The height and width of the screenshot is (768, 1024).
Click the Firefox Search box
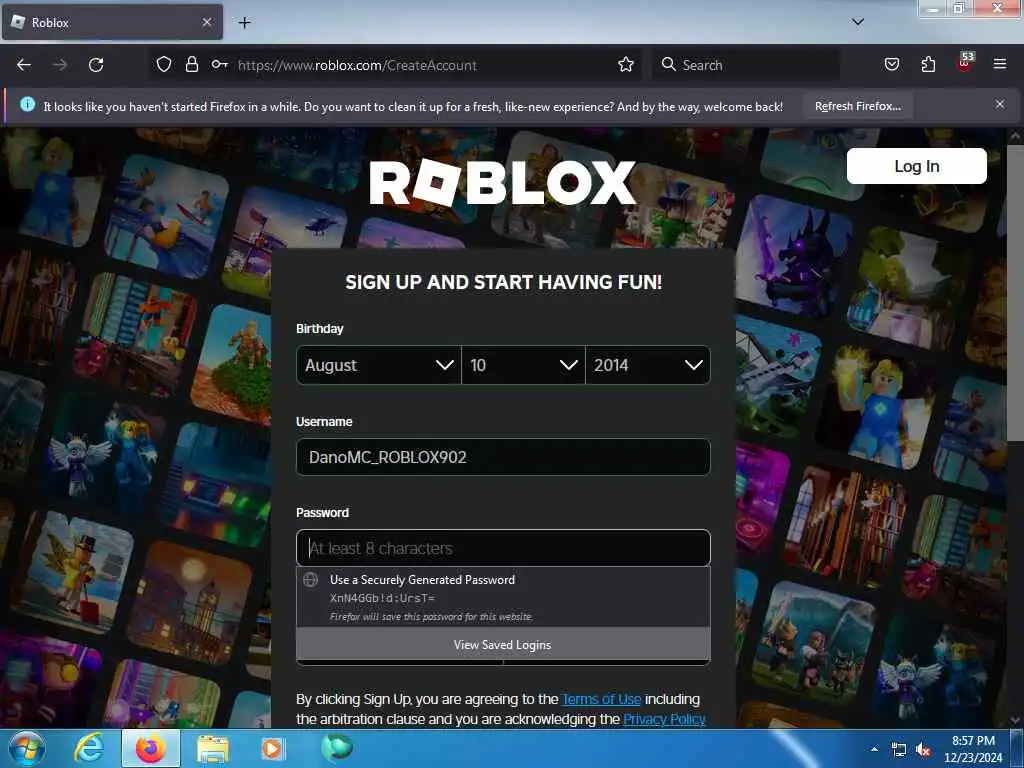click(x=746, y=64)
